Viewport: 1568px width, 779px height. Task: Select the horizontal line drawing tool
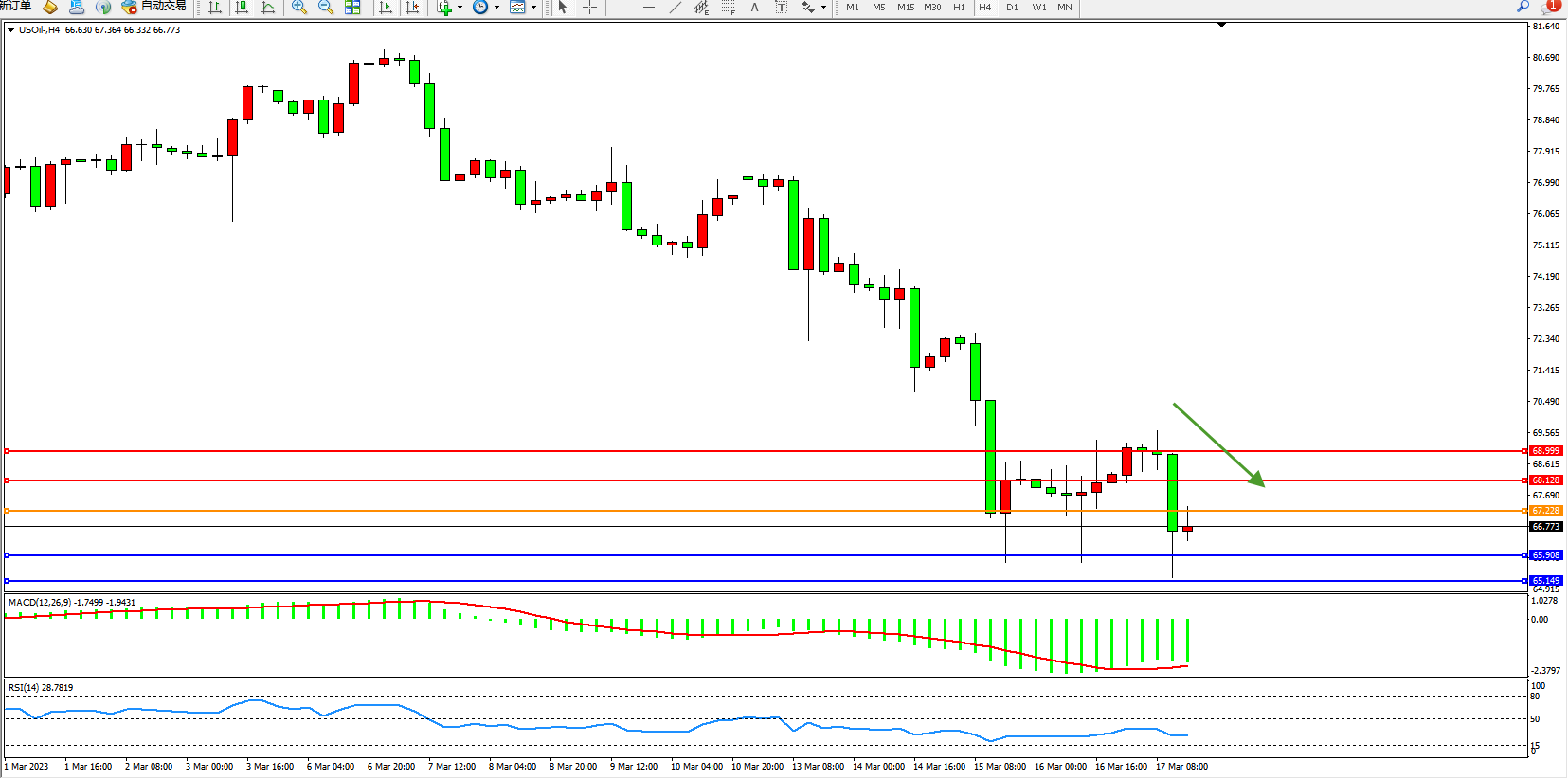[648, 8]
